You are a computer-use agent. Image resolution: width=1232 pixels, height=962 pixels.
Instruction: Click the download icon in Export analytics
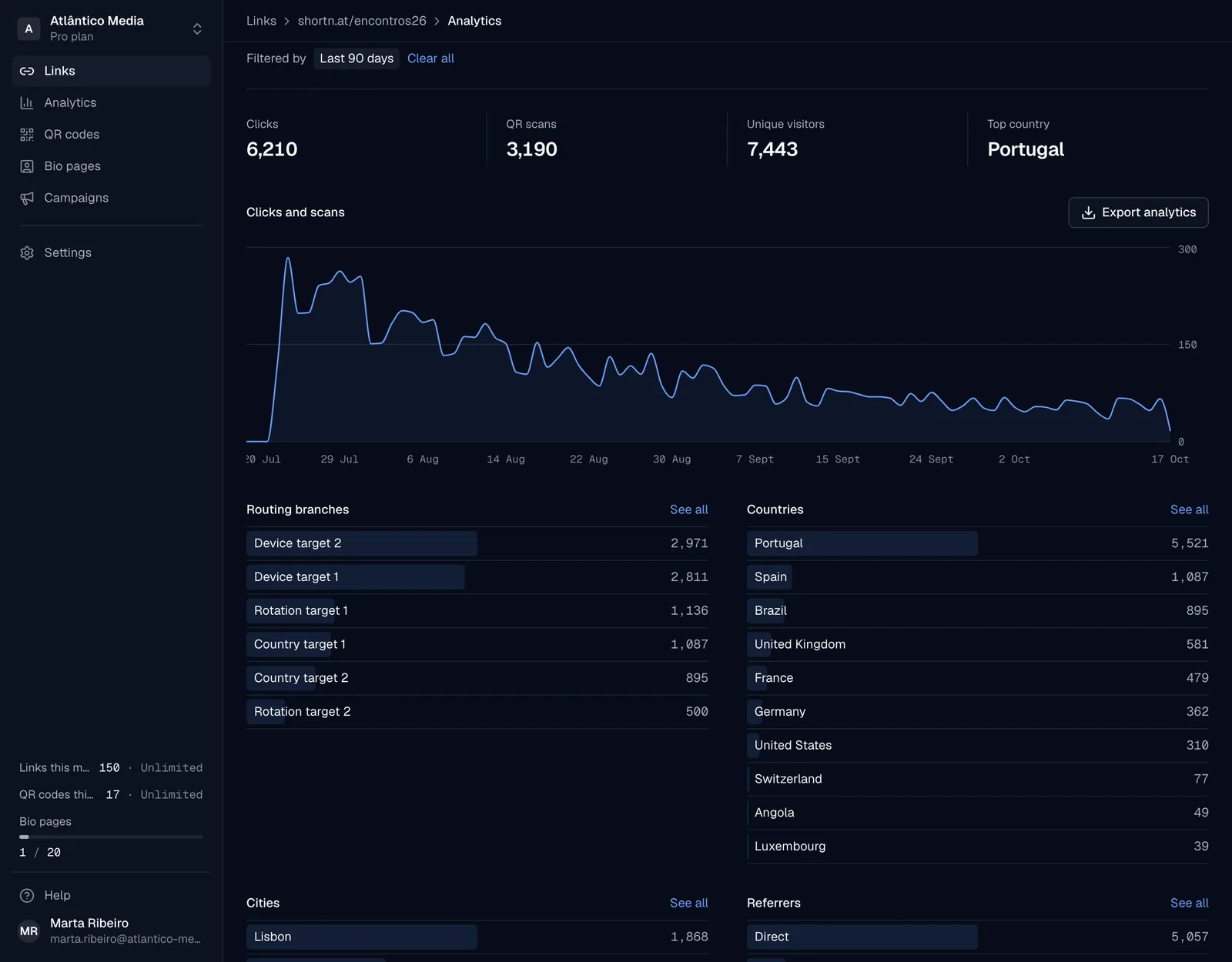(x=1088, y=212)
